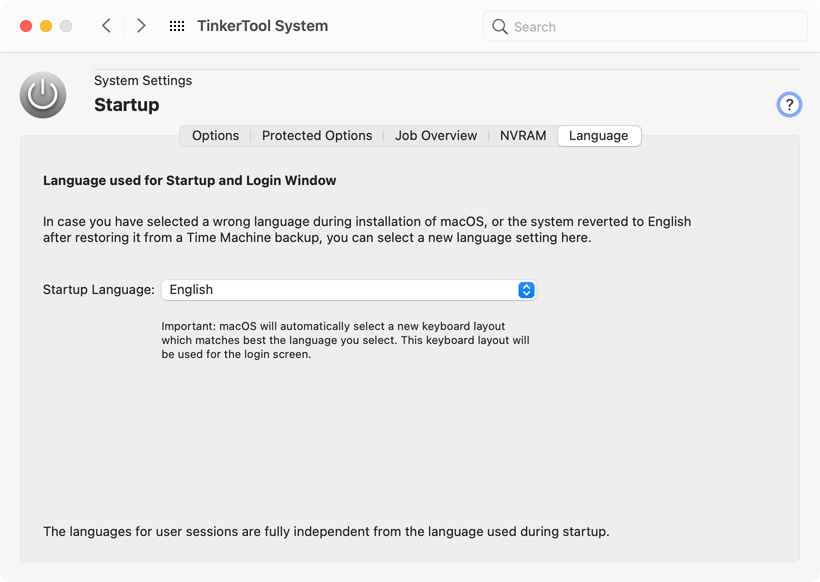Screen dimensions: 820x582
Task: Open the Options tab
Action: (x=215, y=135)
